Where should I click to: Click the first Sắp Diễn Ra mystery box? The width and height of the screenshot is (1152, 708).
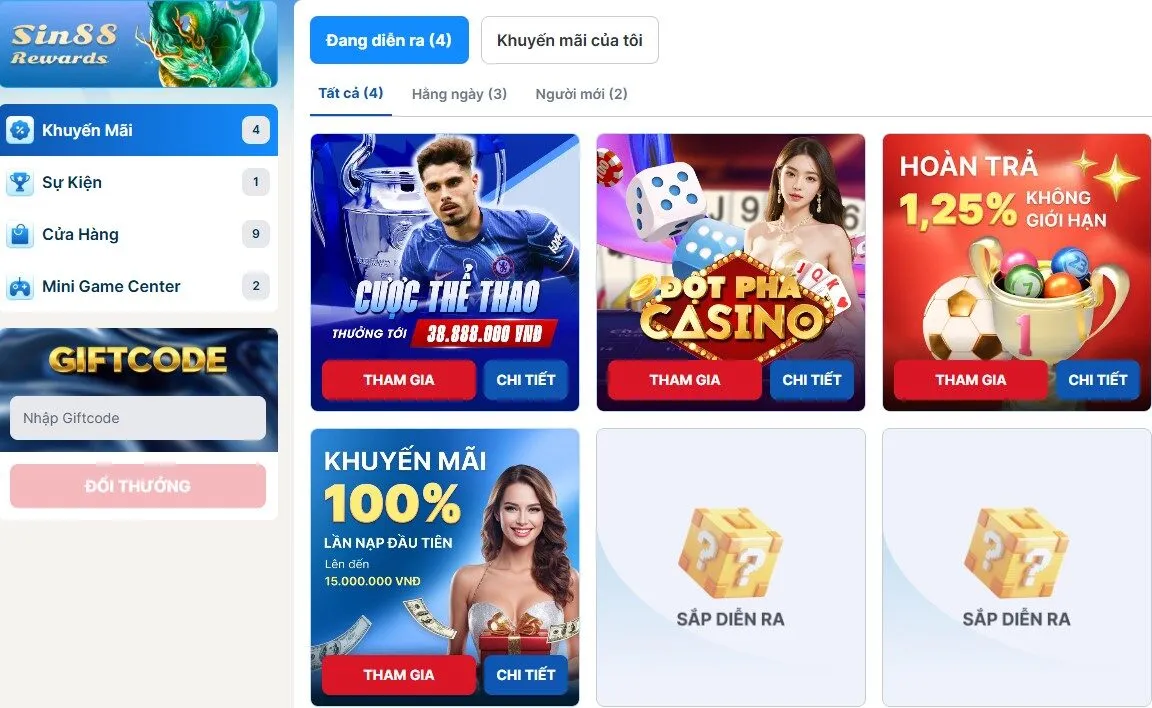coord(730,552)
